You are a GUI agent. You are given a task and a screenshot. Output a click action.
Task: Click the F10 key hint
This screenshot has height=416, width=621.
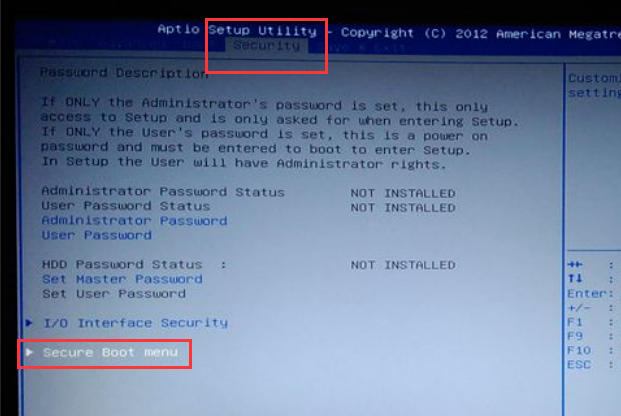579,350
